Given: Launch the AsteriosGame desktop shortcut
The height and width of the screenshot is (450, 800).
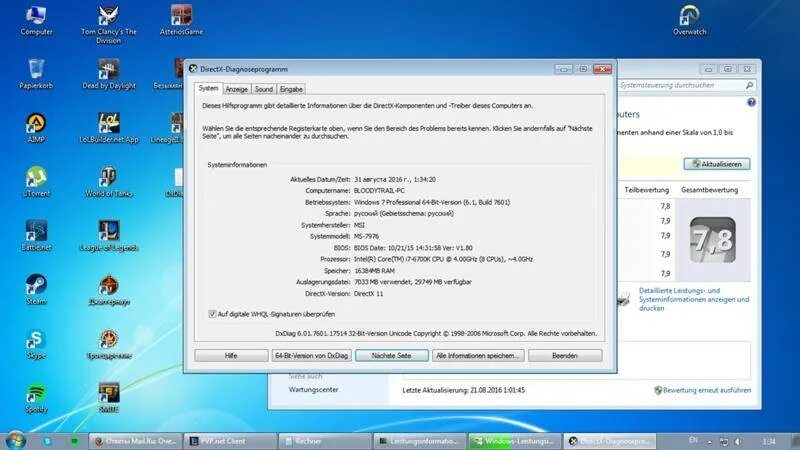Looking at the screenshot, I should click(x=181, y=20).
